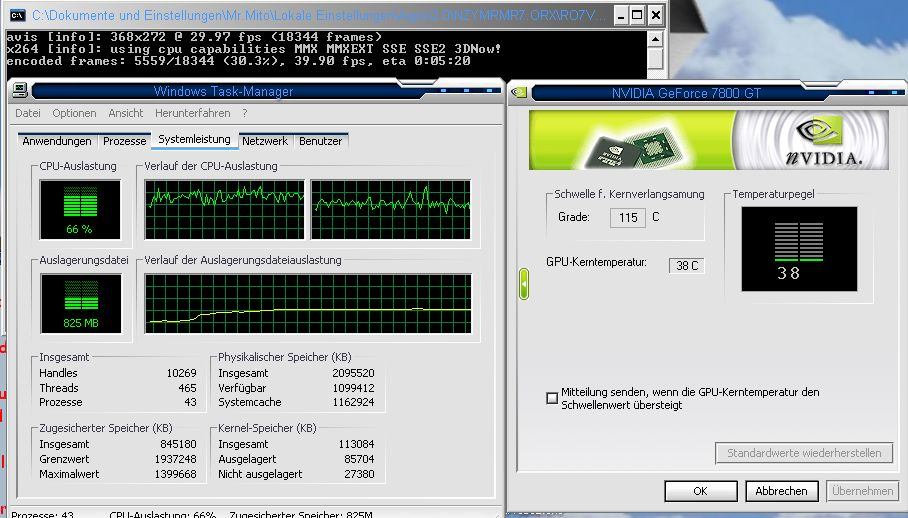
Task: Open the Ansicht menu
Action: click(x=126, y=113)
